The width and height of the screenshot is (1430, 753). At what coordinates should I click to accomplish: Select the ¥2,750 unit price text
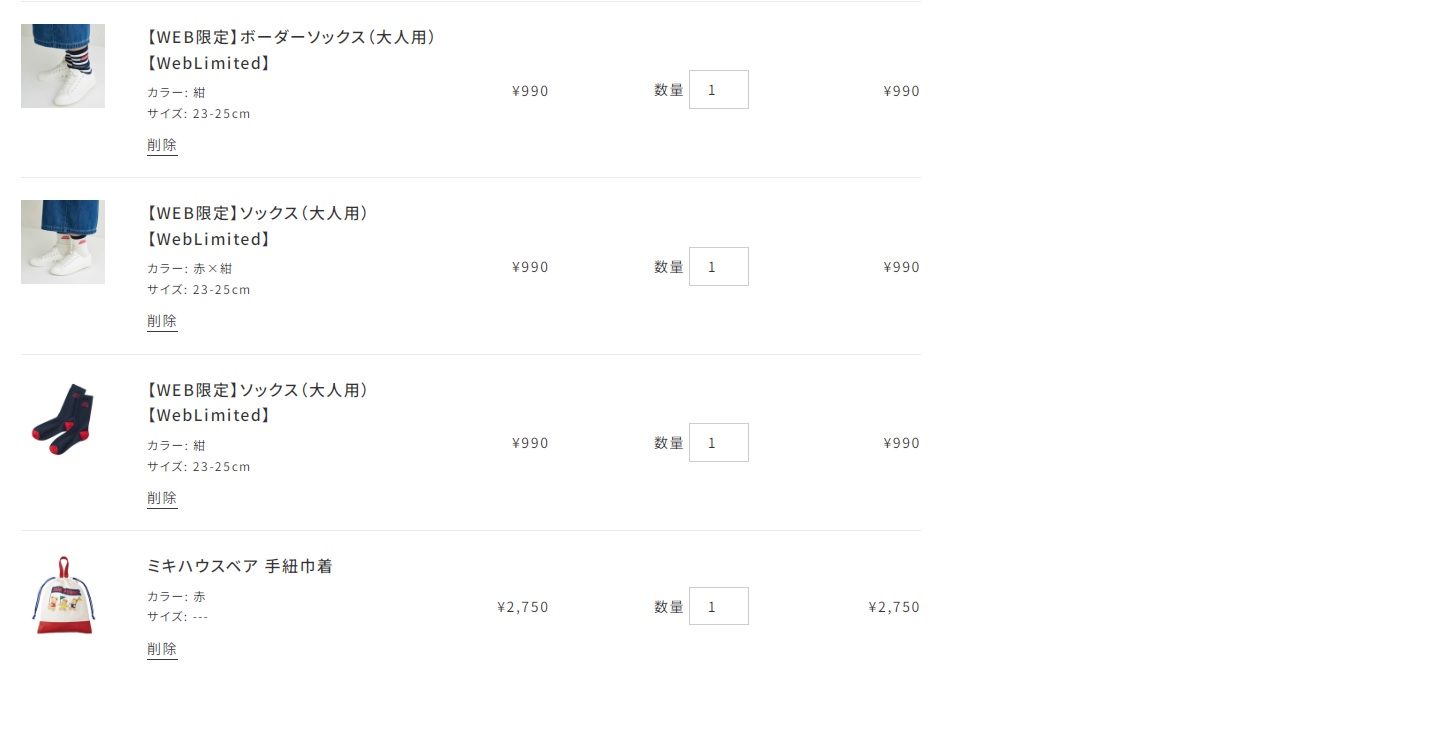pos(523,607)
